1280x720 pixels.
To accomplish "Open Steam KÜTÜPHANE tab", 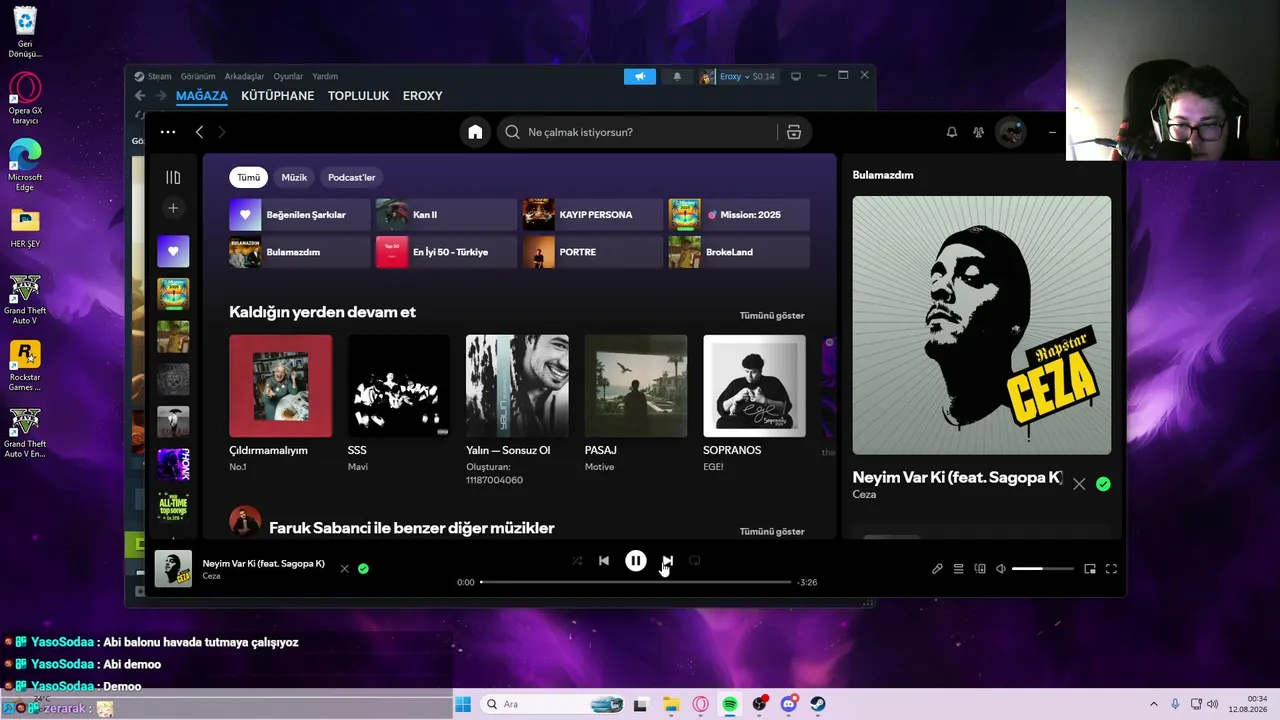I will pos(278,96).
